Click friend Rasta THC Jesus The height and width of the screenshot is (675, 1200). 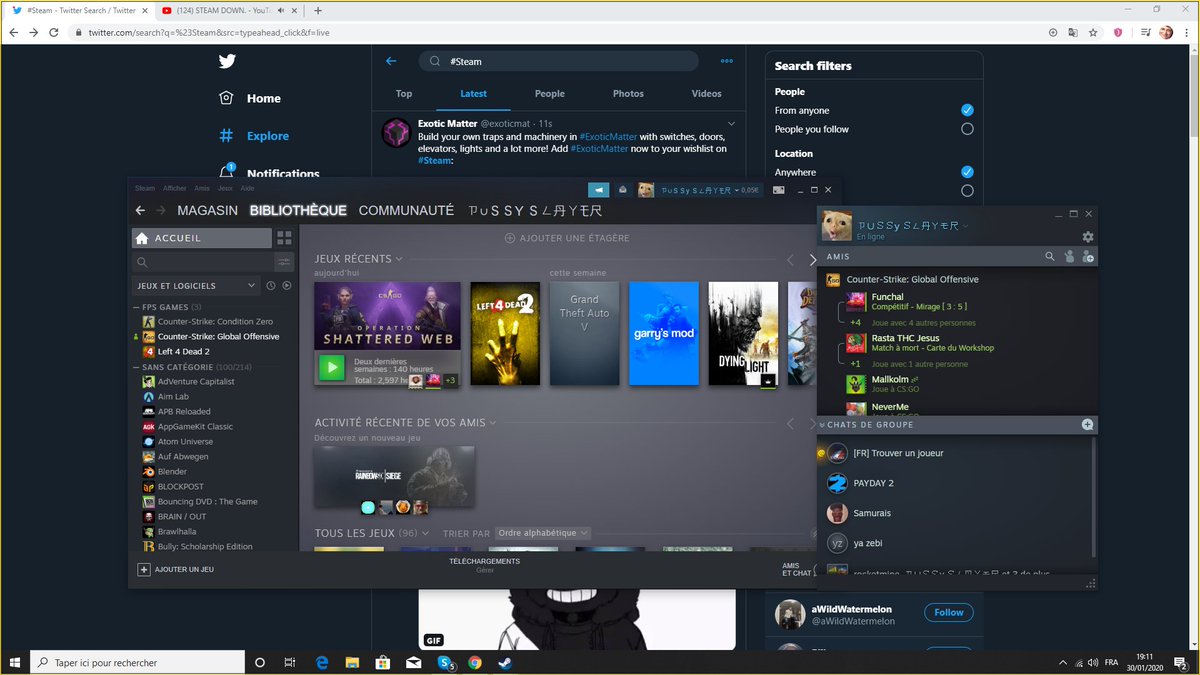click(905, 338)
